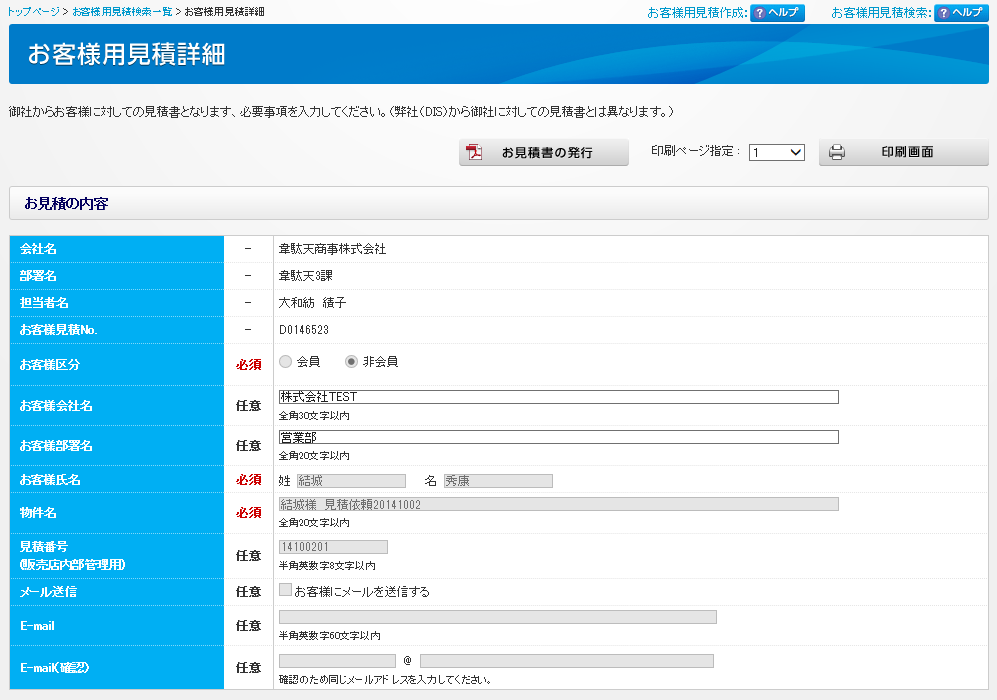
Task: Select the 非会員 radio button
Action: (352, 362)
